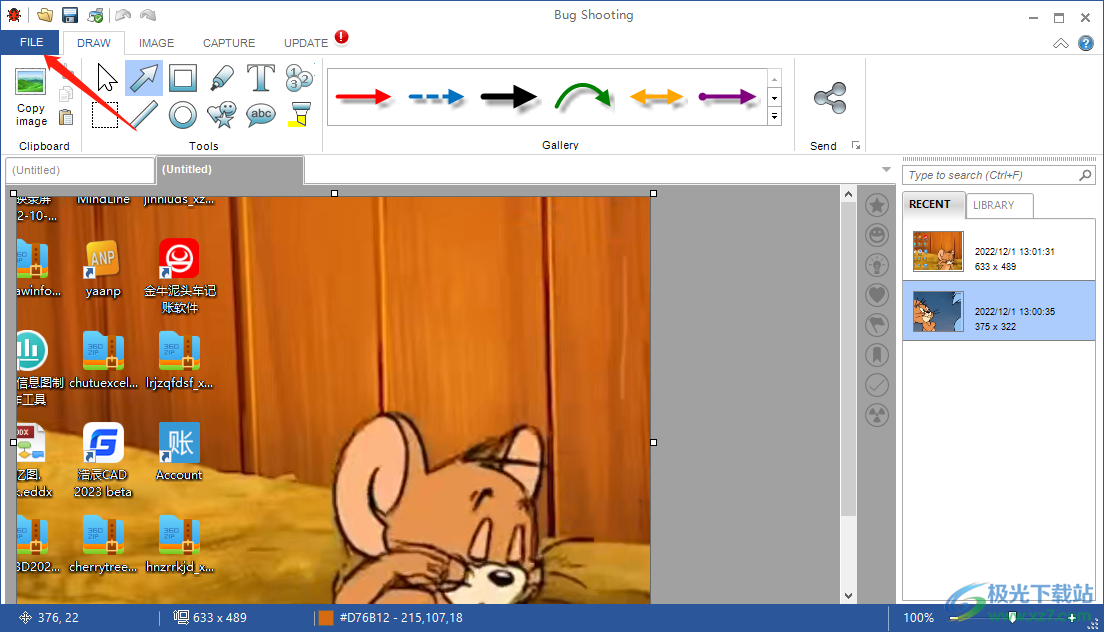Toggle the flag tag
The image size is (1104, 632).
[877, 325]
